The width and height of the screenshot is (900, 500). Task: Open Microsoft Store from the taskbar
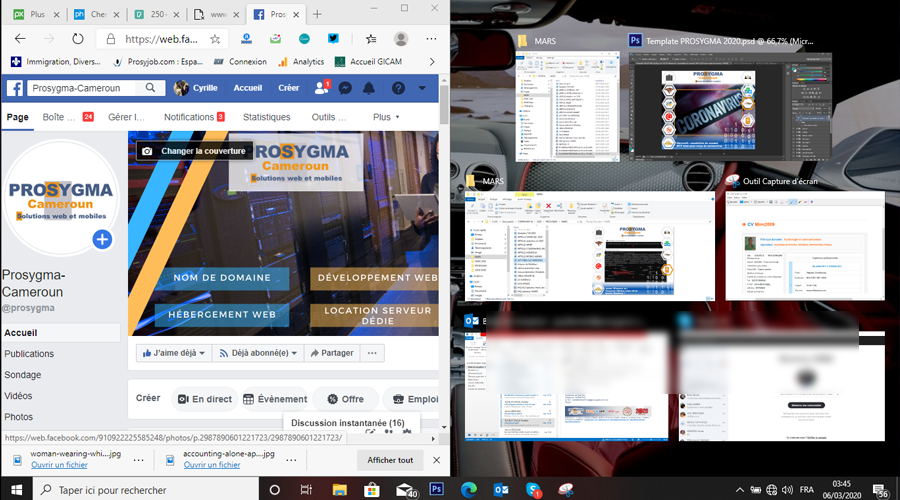click(x=371, y=490)
